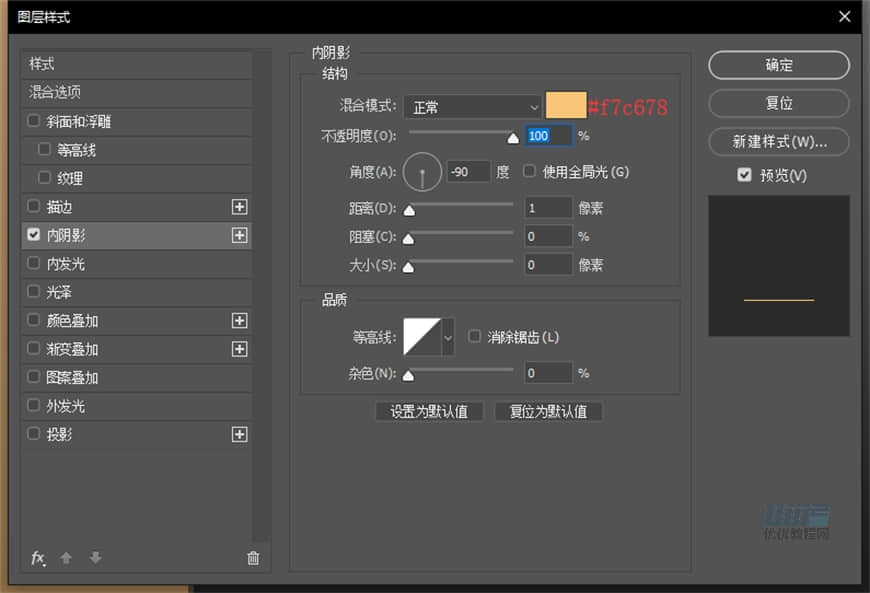Move effect down using the down arrow icon
This screenshot has height=593, width=870.
[94, 558]
